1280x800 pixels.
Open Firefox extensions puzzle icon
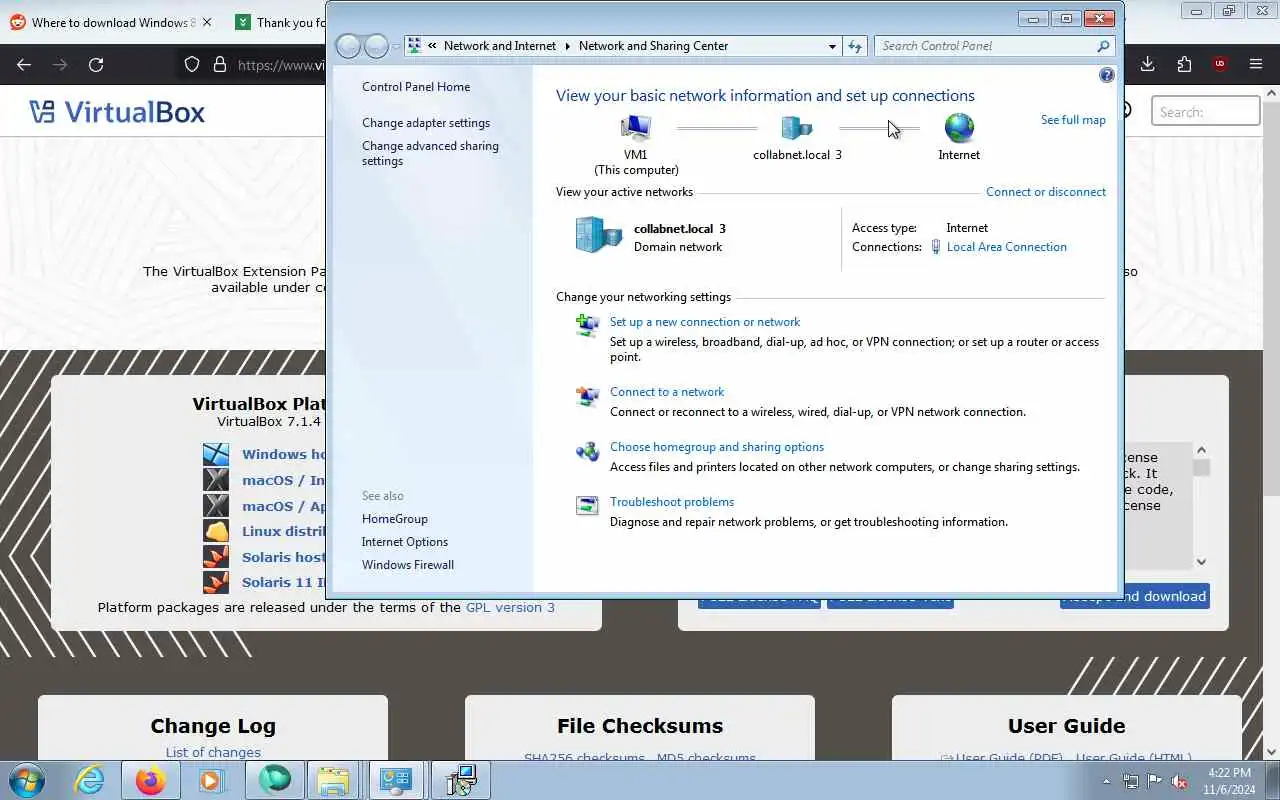[x=1184, y=64]
